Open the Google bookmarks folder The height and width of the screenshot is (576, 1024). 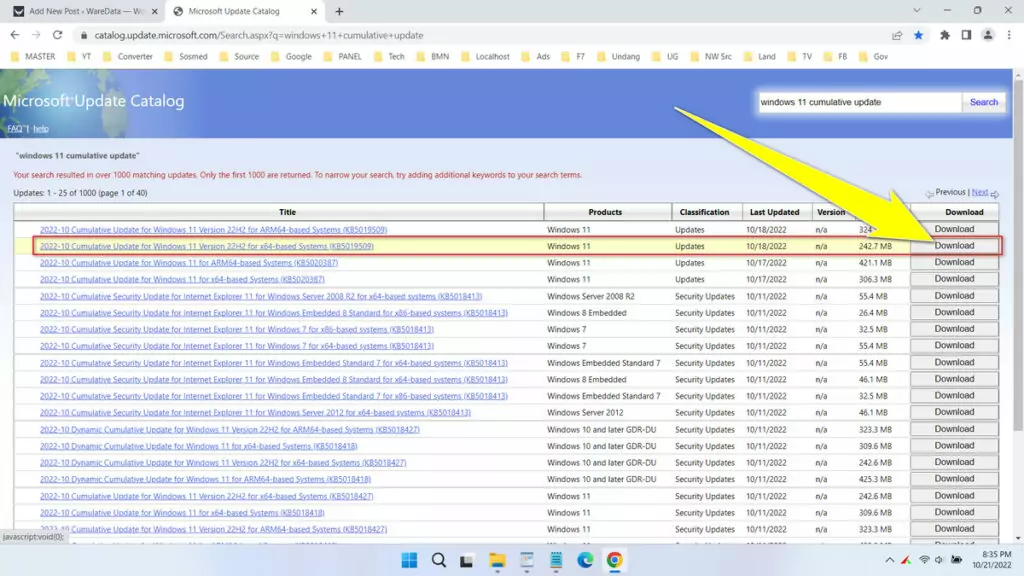(291, 57)
